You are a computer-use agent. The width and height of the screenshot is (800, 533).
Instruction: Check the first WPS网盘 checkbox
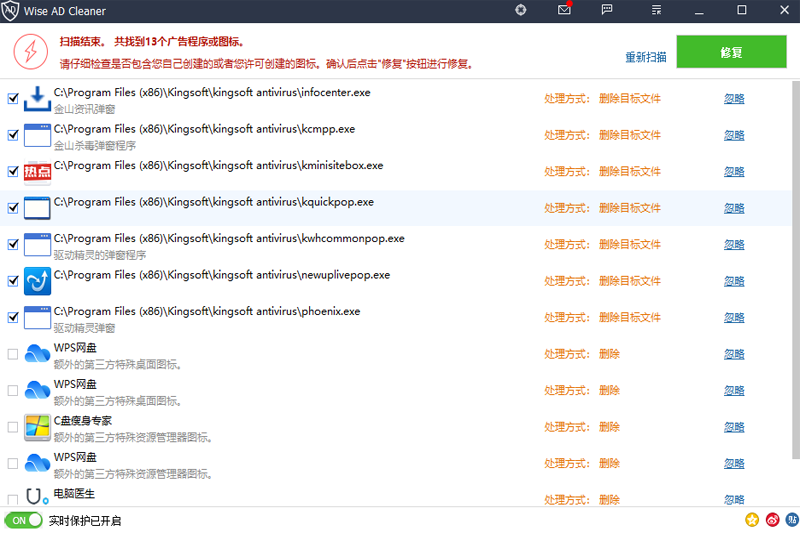point(13,354)
